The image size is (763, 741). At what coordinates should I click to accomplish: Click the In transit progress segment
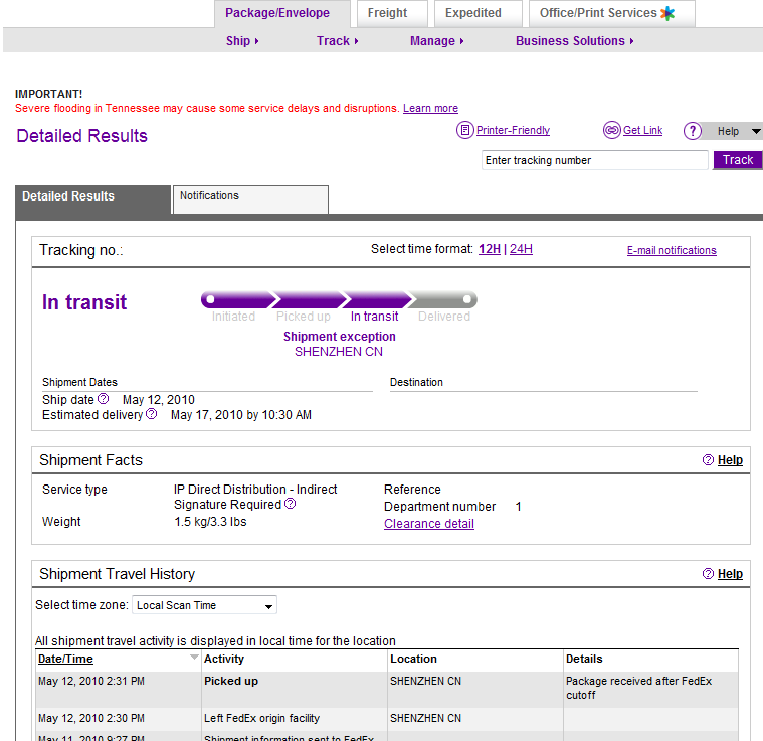(377, 300)
